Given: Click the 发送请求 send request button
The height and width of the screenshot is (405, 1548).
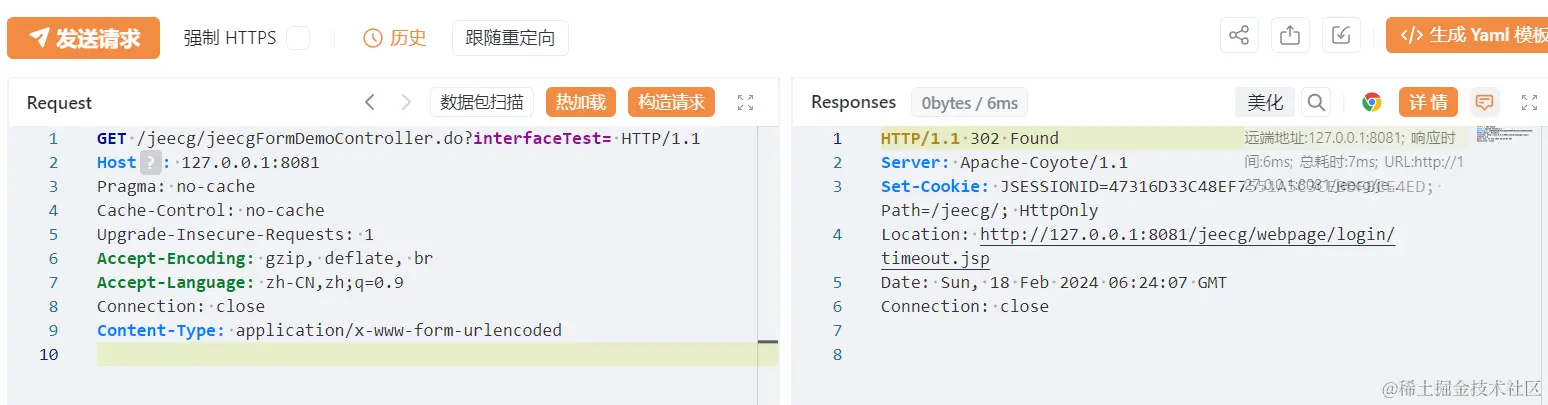Looking at the screenshot, I should (x=83, y=38).
